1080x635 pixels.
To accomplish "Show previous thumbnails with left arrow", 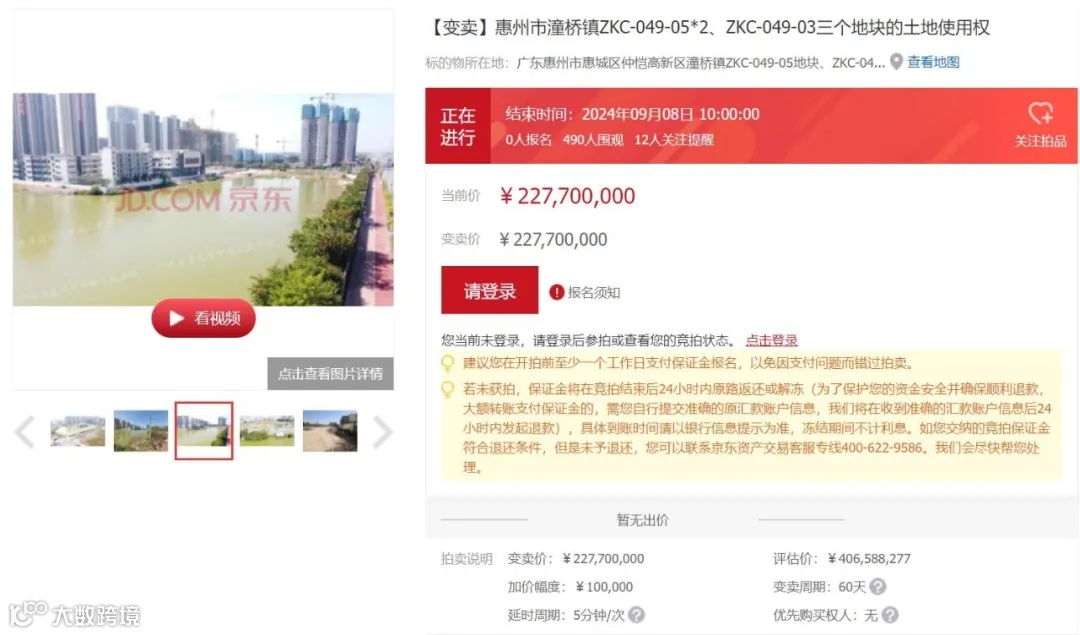I will [25, 432].
